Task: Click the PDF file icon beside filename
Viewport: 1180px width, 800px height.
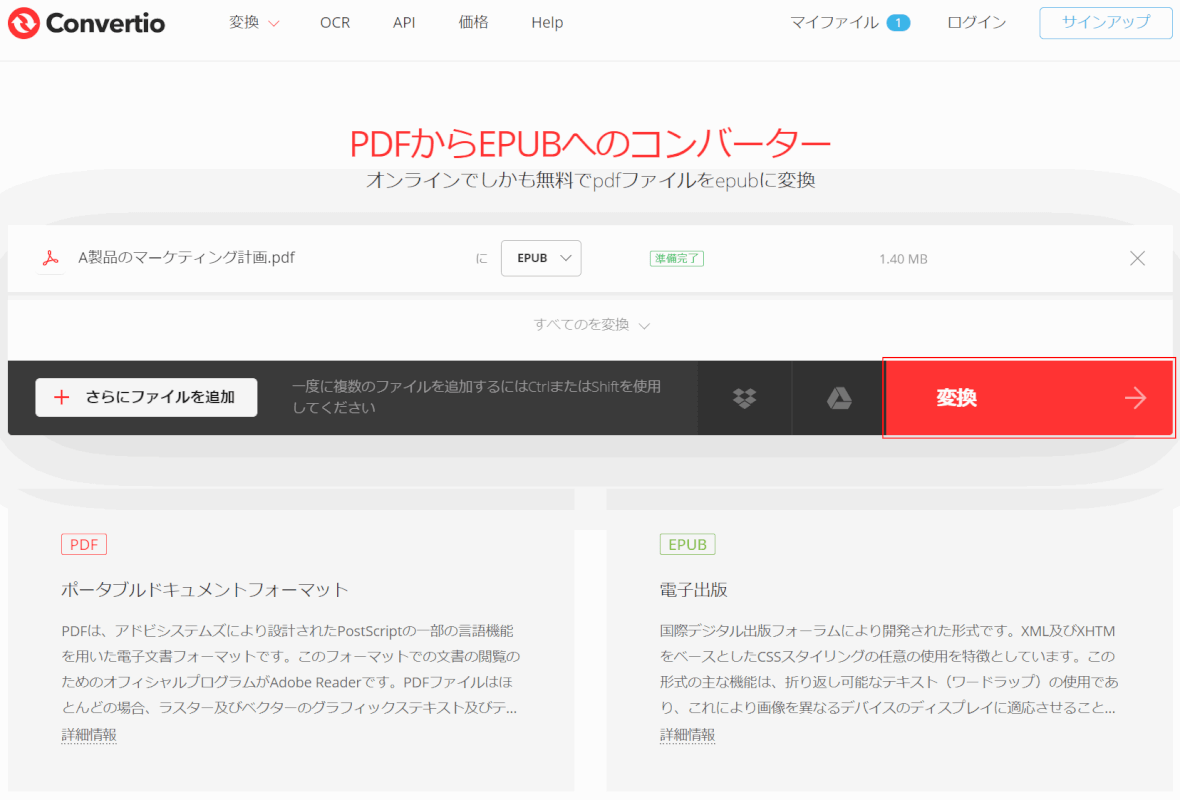Action: click(x=50, y=258)
